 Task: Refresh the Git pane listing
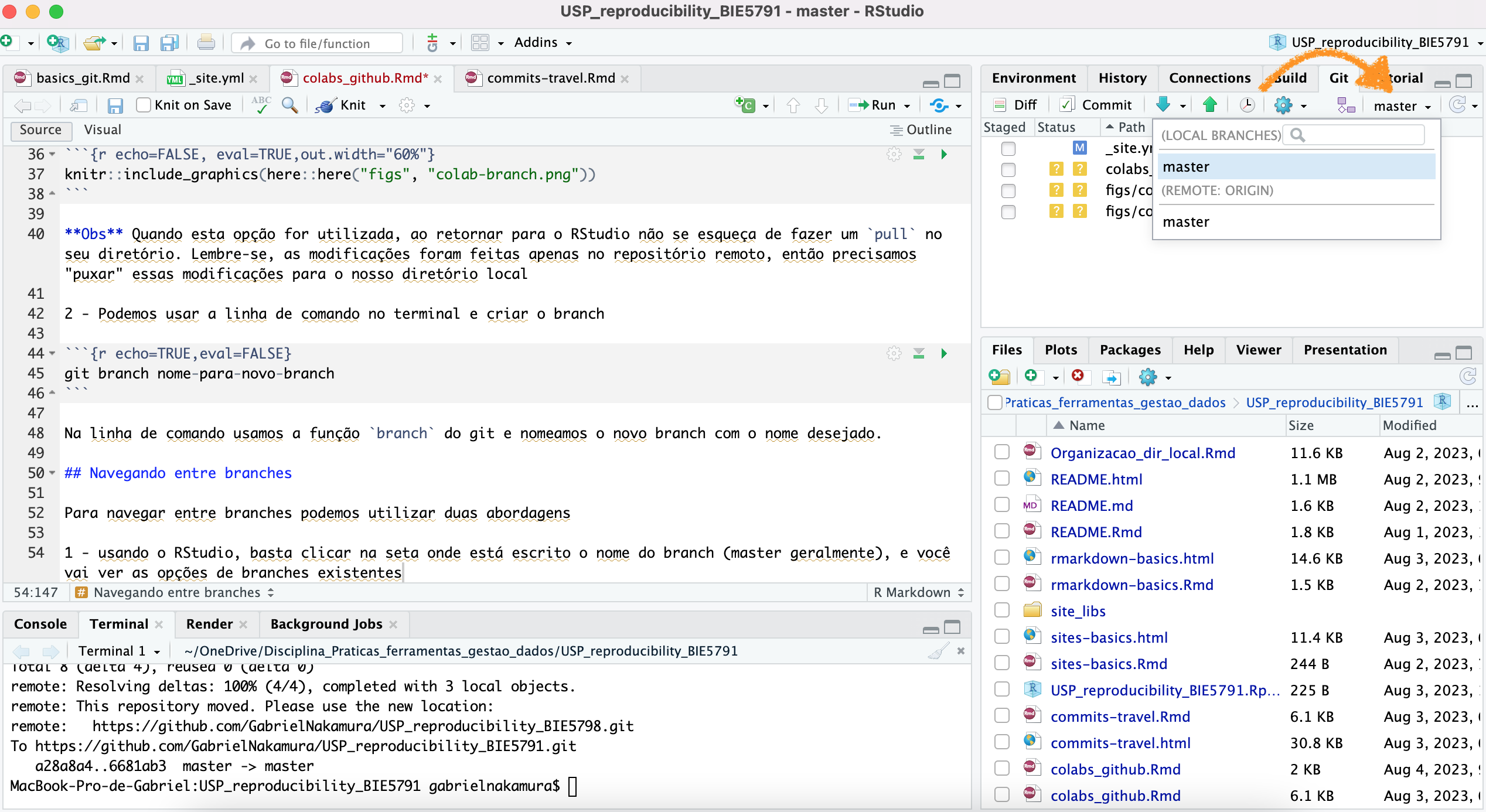[x=1457, y=105]
